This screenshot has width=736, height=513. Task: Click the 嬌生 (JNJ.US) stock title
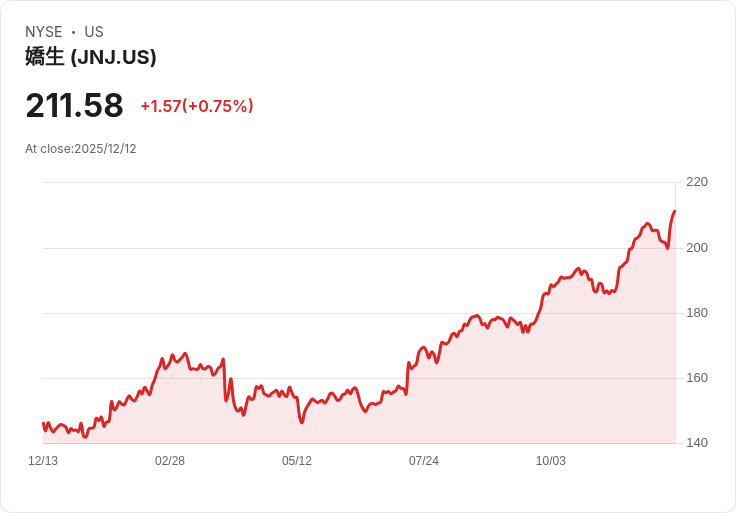(91, 58)
